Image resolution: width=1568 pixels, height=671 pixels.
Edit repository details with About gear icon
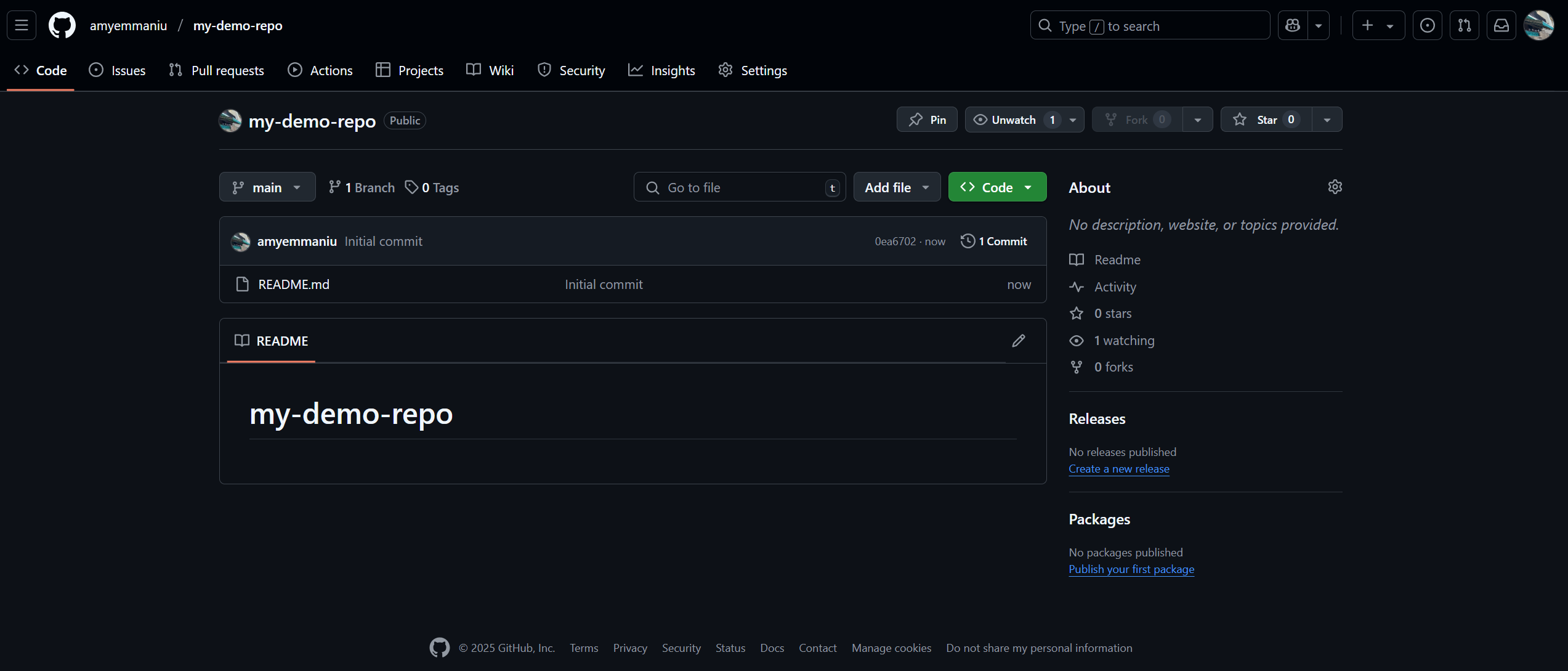point(1335,187)
